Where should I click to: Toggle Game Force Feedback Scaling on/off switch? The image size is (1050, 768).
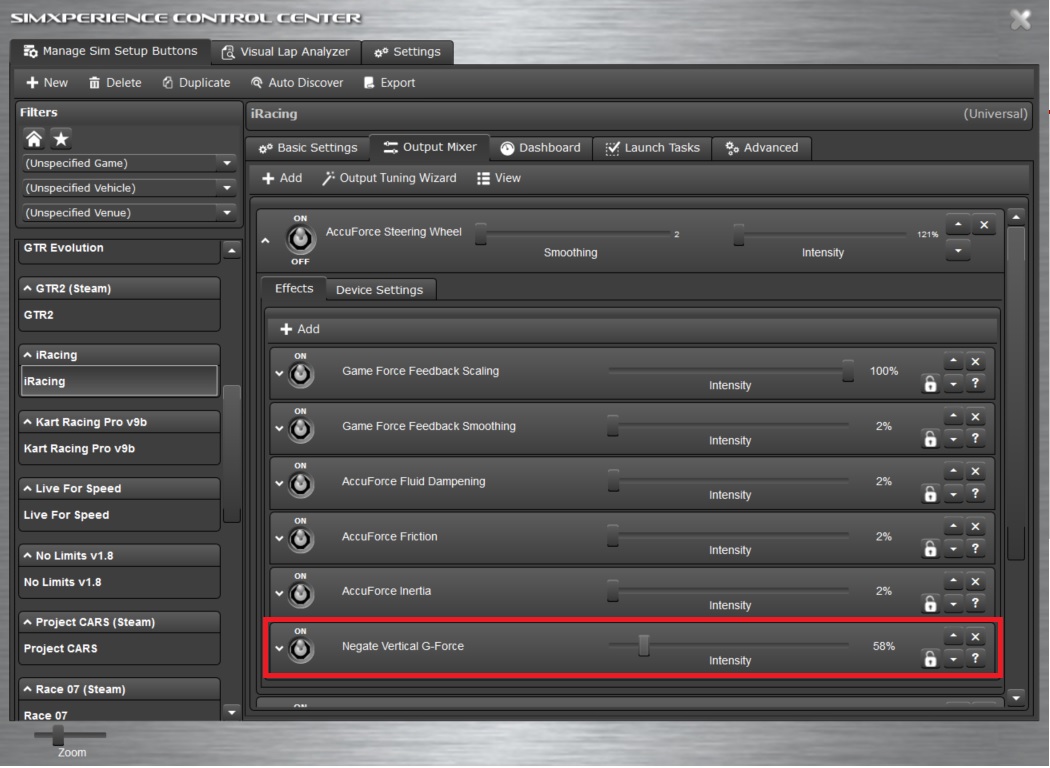pyautogui.click(x=301, y=374)
